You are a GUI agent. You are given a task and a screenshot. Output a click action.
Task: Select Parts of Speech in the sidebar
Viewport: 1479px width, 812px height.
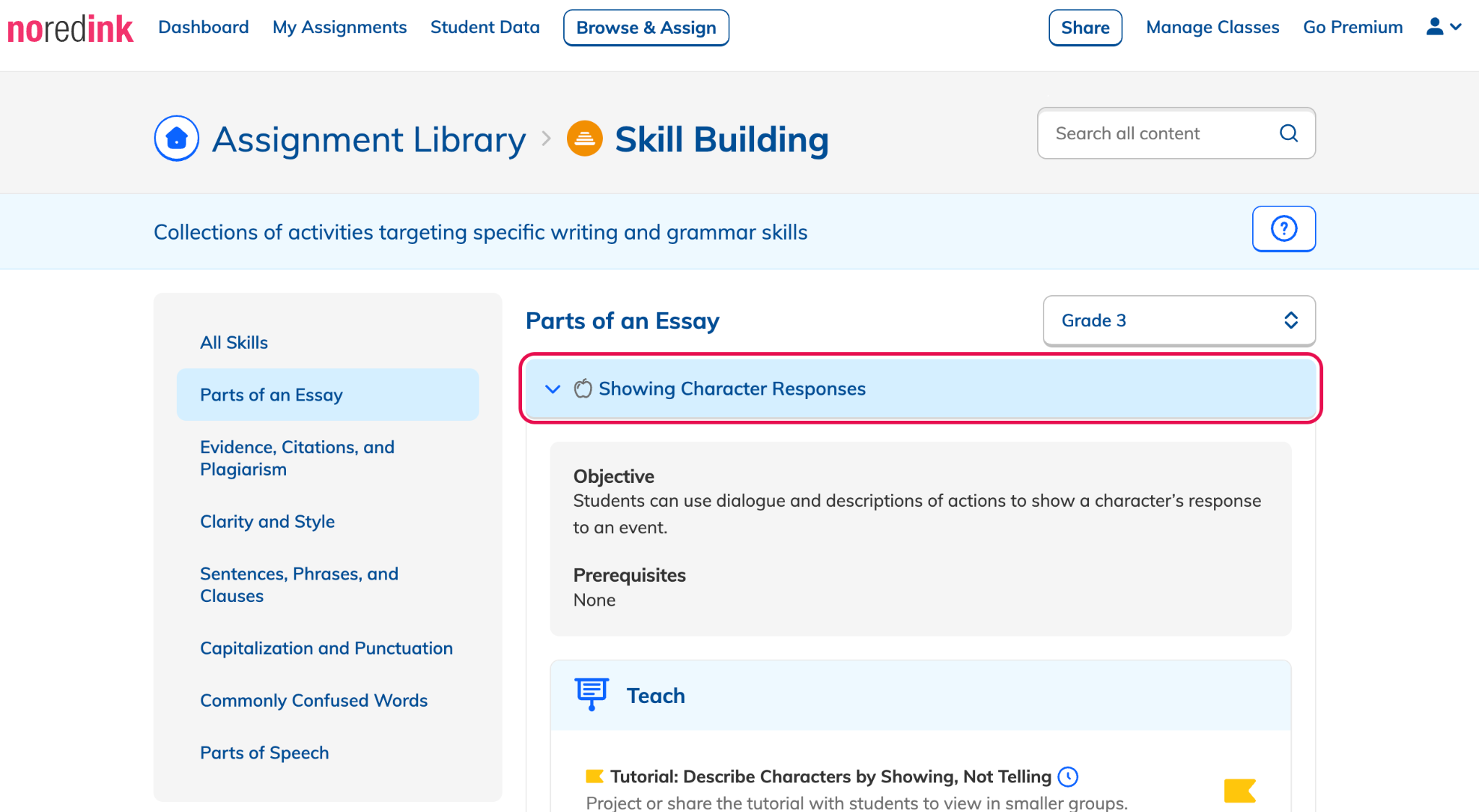(x=264, y=753)
